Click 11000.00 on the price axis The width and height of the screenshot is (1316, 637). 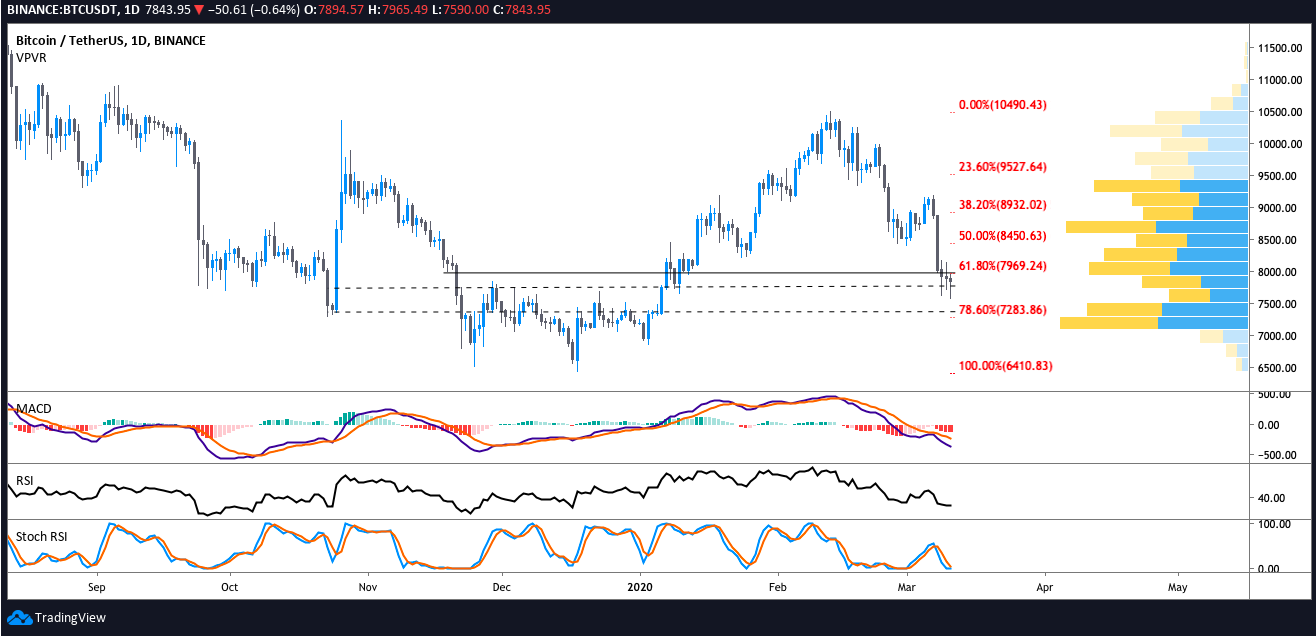[x=1279, y=80]
